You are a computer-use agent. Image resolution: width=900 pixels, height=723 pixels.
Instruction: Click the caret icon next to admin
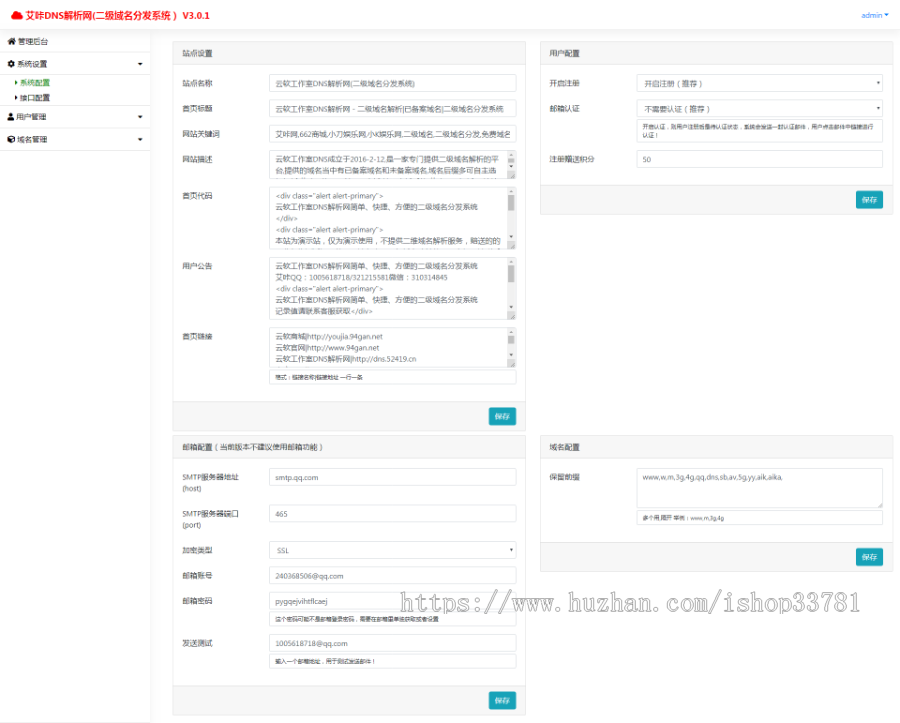pos(886,15)
